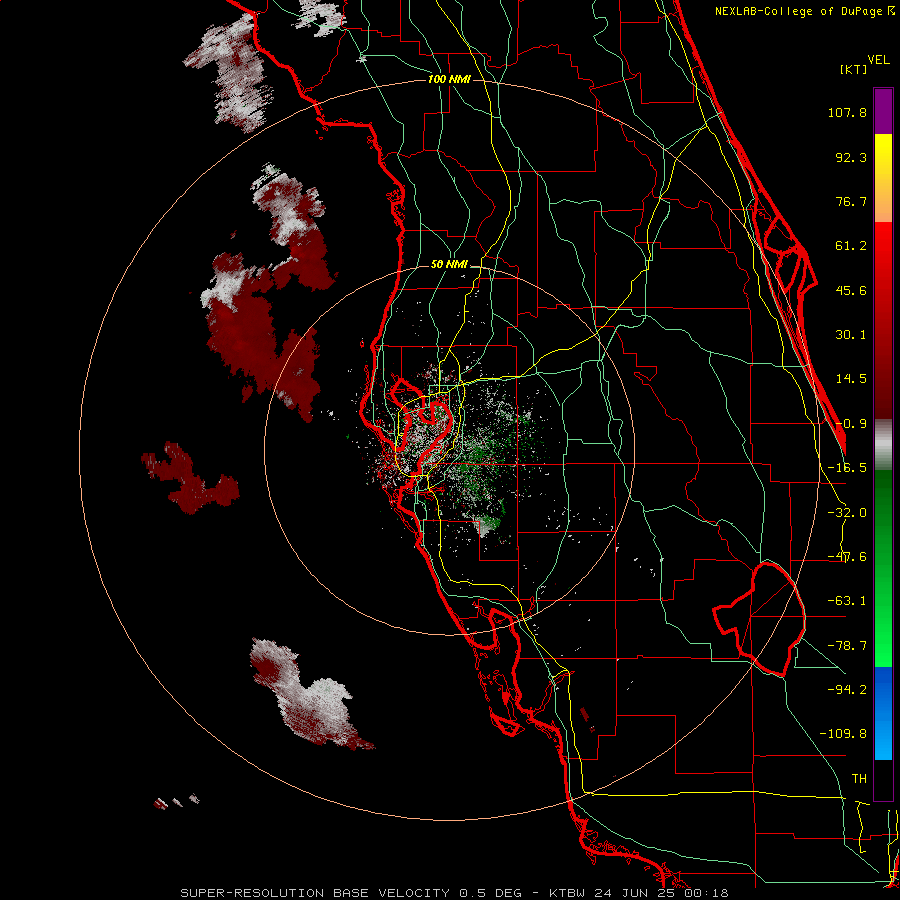
Task: Click the 14.5 legend value
Action: [x=851, y=379]
